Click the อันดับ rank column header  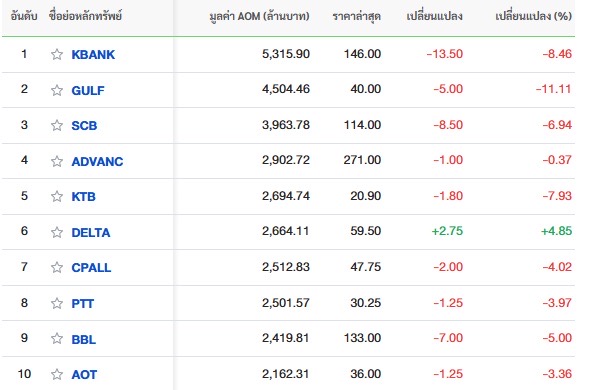tap(24, 16)
